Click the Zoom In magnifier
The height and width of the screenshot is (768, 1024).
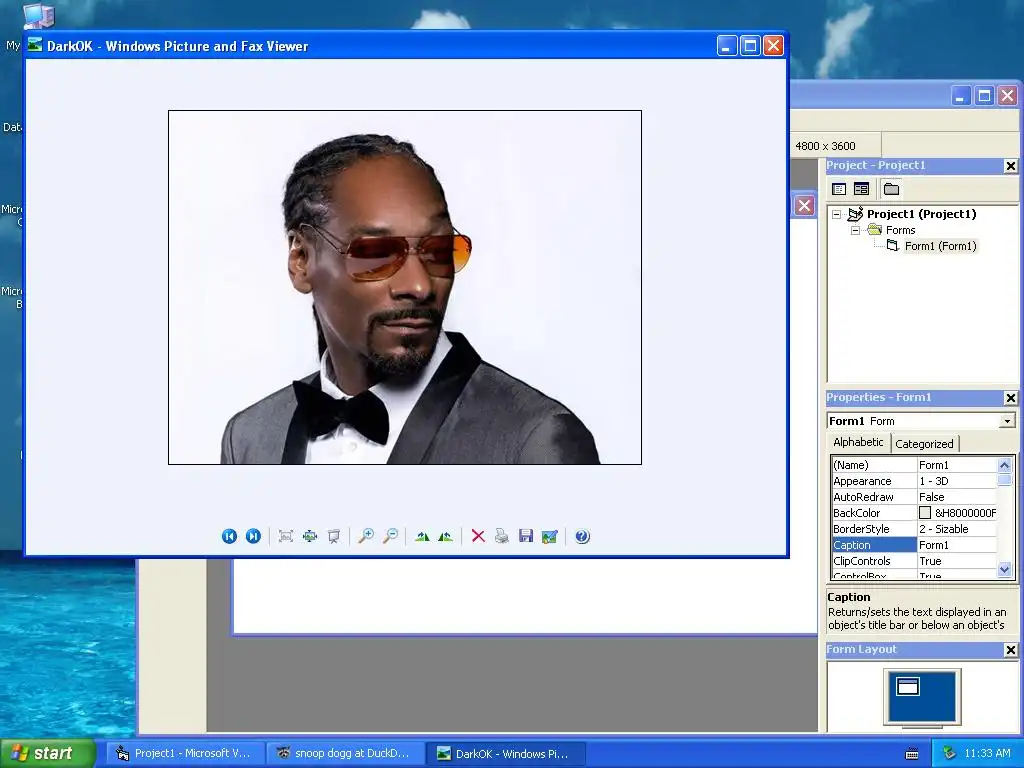coord(366,536)
